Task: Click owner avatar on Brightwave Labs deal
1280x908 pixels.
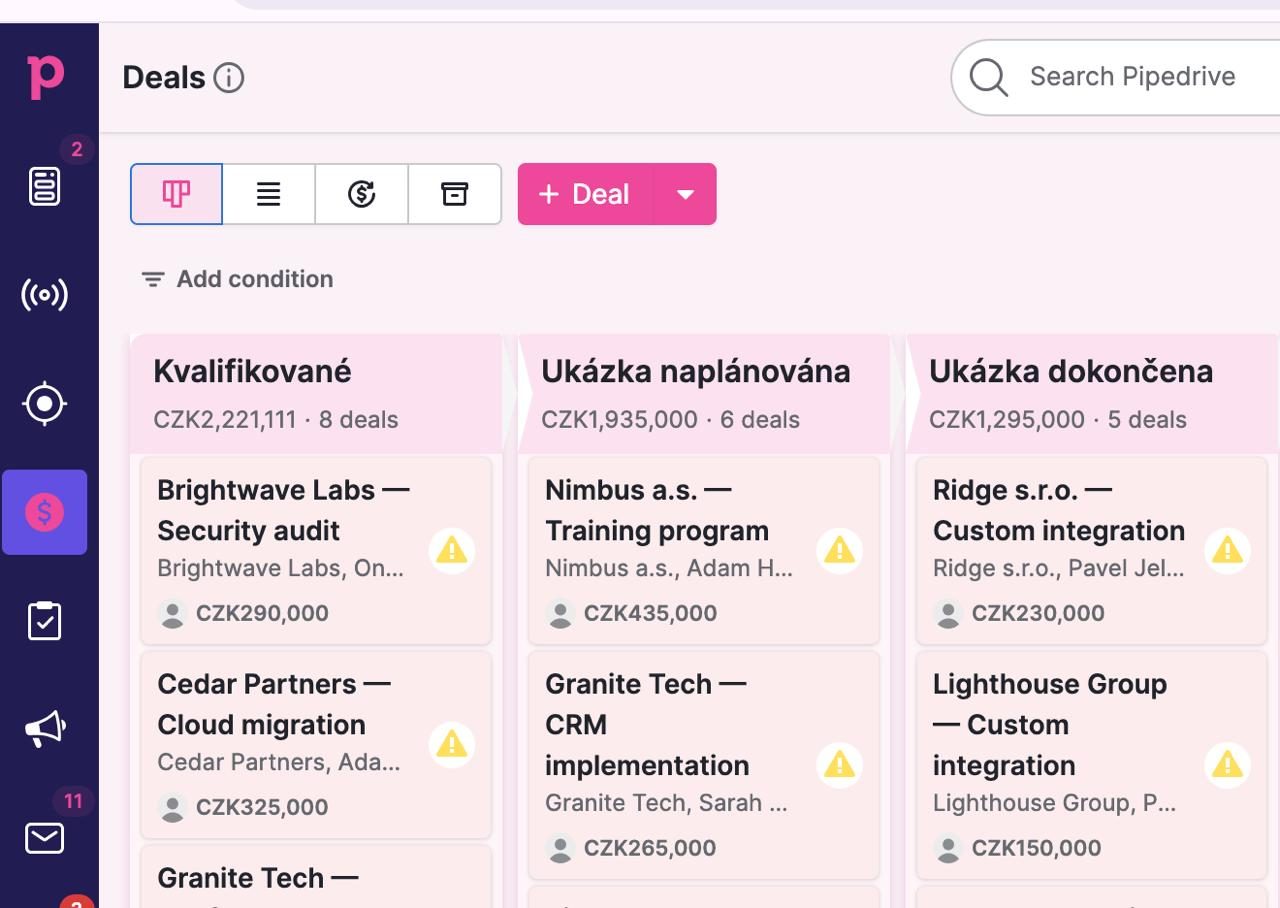Action: (173, 613)
